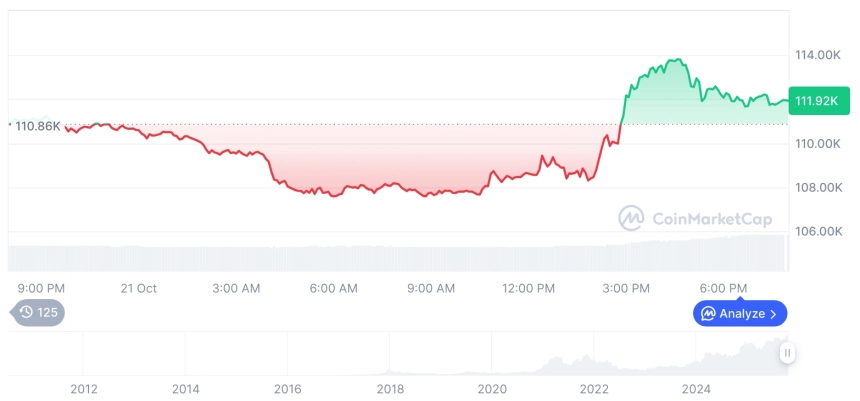Click the 9:00 AM time axis label

tap(431, 288)
